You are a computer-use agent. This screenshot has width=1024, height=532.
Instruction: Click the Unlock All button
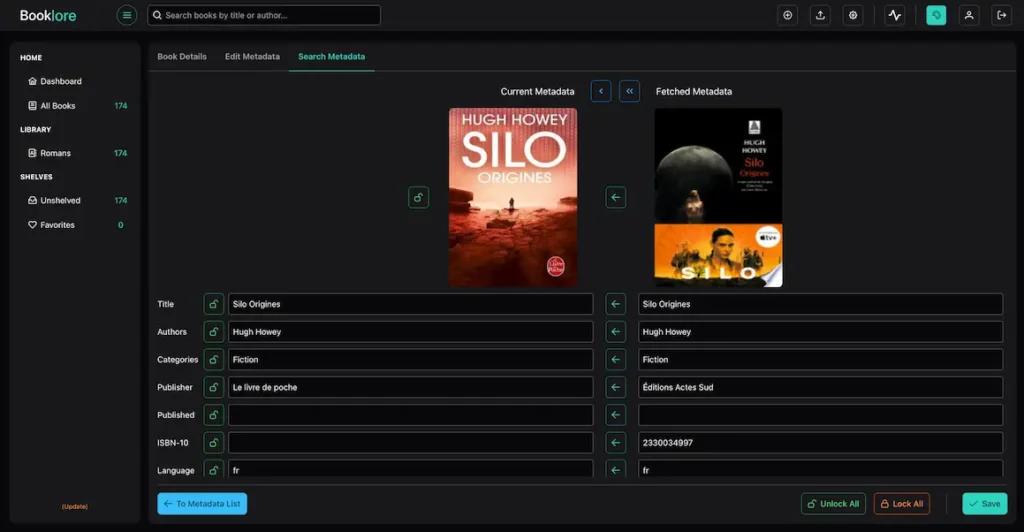coord(833,504)
